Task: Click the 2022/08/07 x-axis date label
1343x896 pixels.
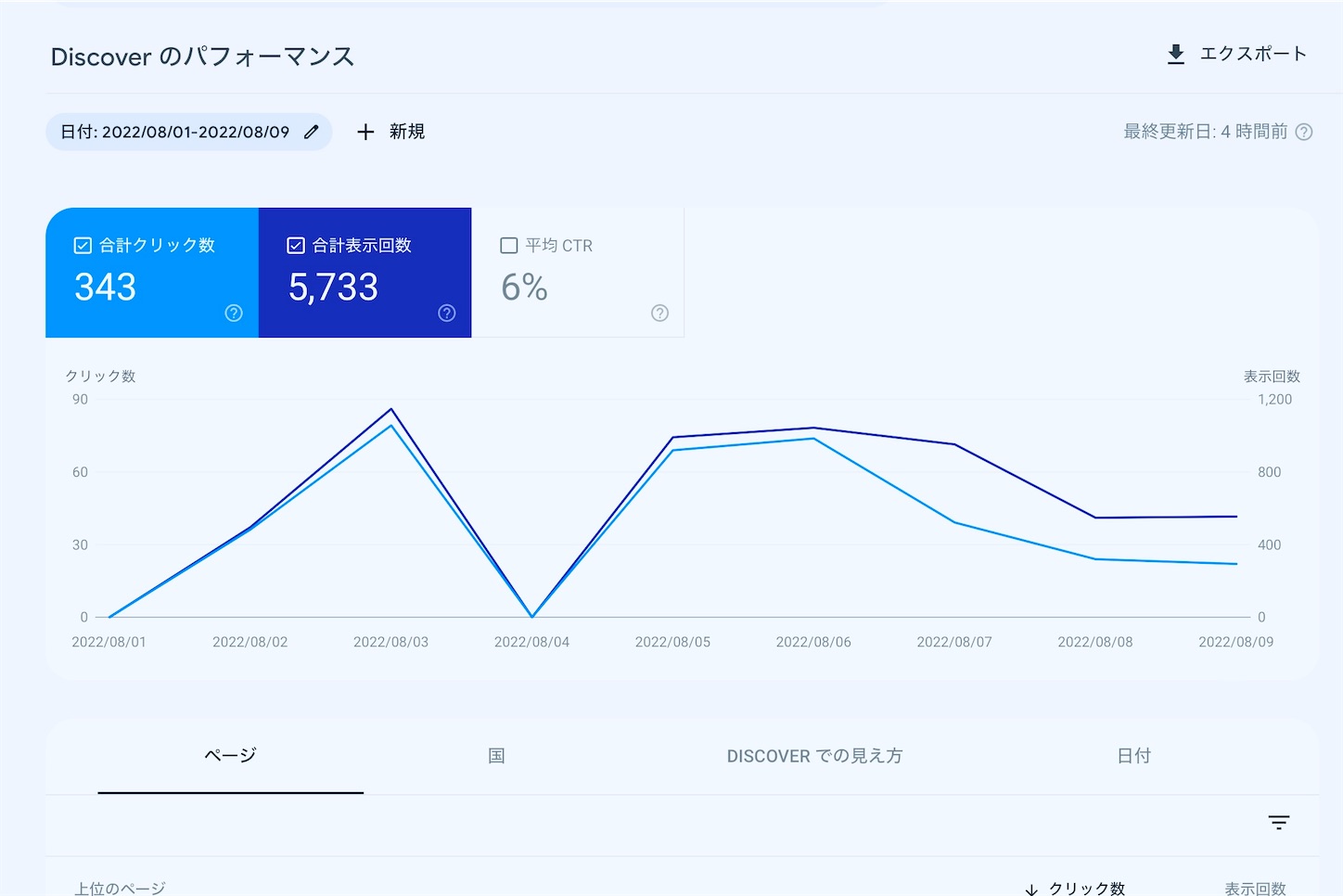Action: click(x=954, y=642)
